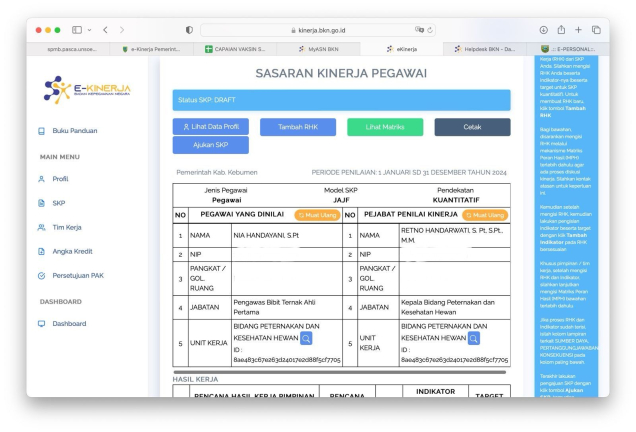
Task: Switch to CAPAIAN VAKSIN tab
Action: point(235,49)
